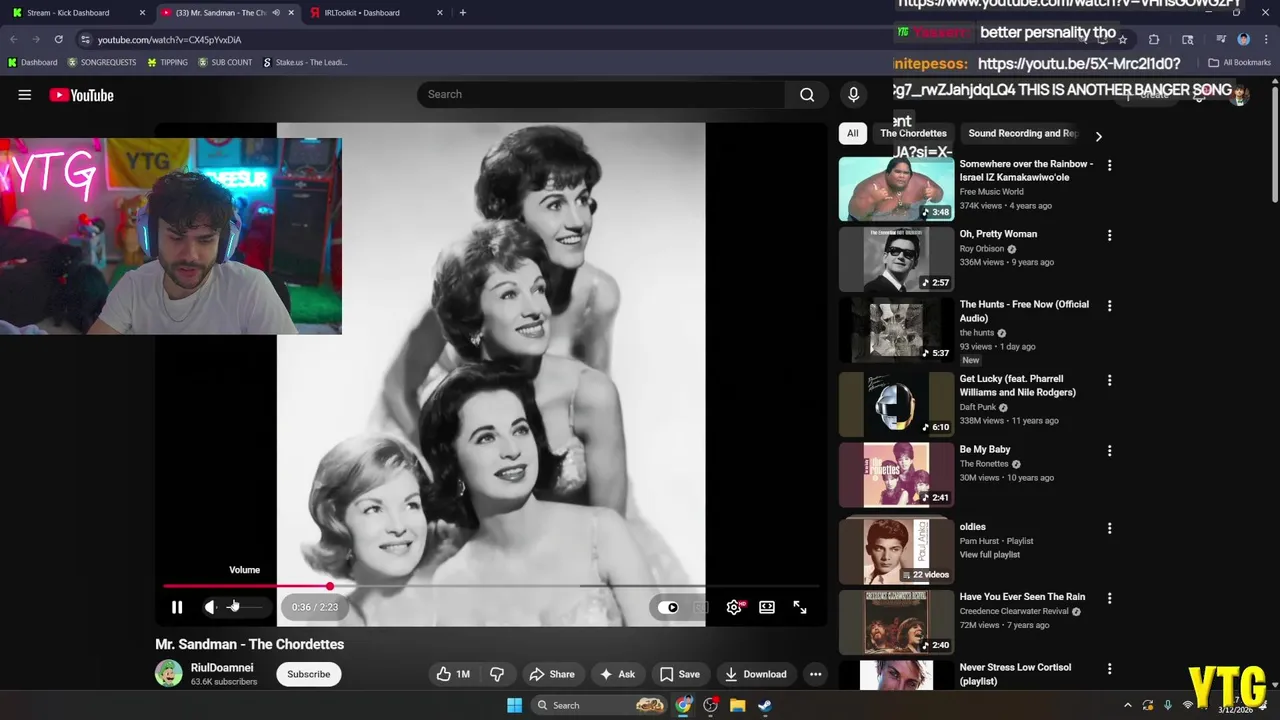This screenshot has width=1280, height=720.
Task: Go to YouTube home via the logo
Action: 82,95
